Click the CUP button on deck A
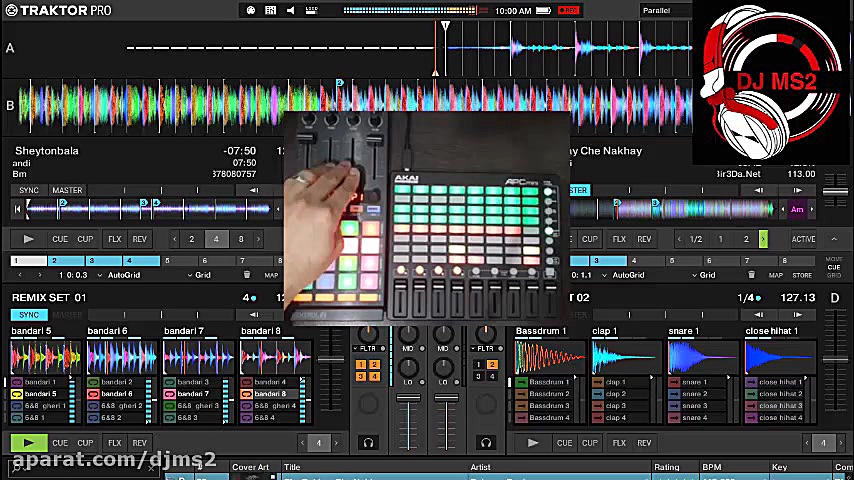This screenshot has height=480, width=854. [85, 240]
